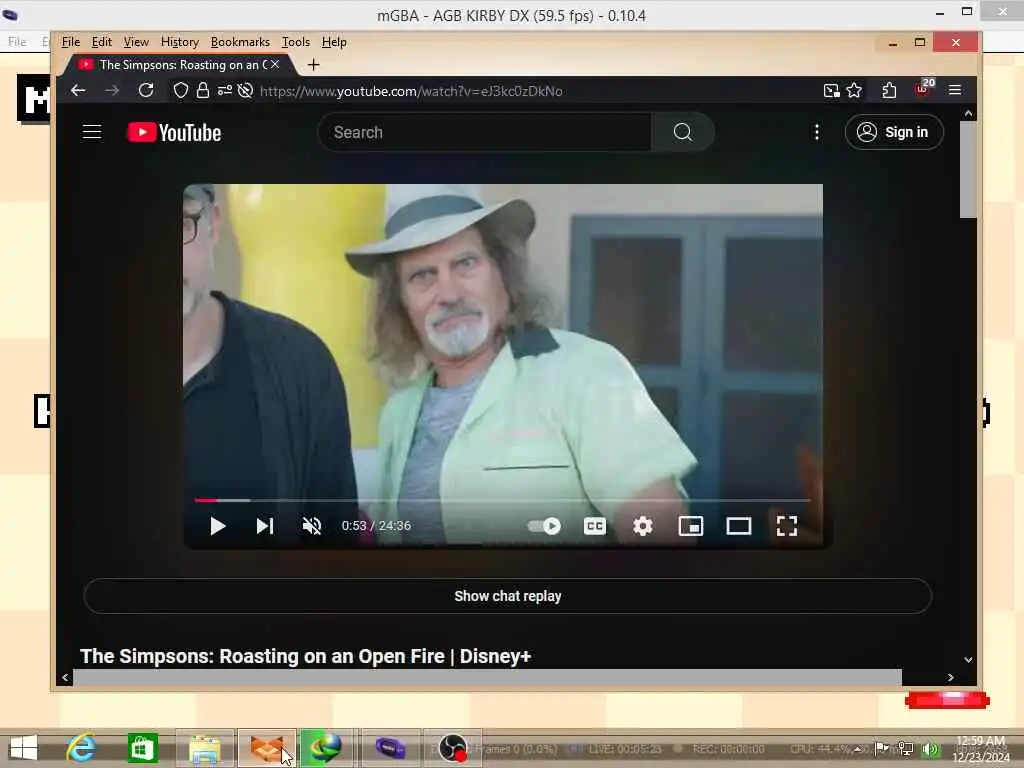Click the Sign in button

(x=894, y=133)
